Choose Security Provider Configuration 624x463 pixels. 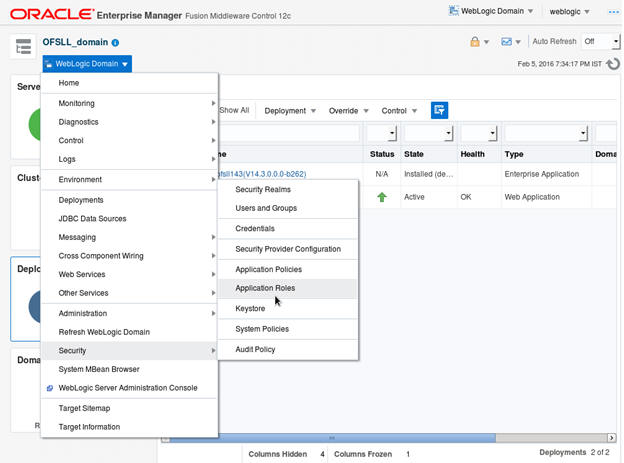[288, 249]
